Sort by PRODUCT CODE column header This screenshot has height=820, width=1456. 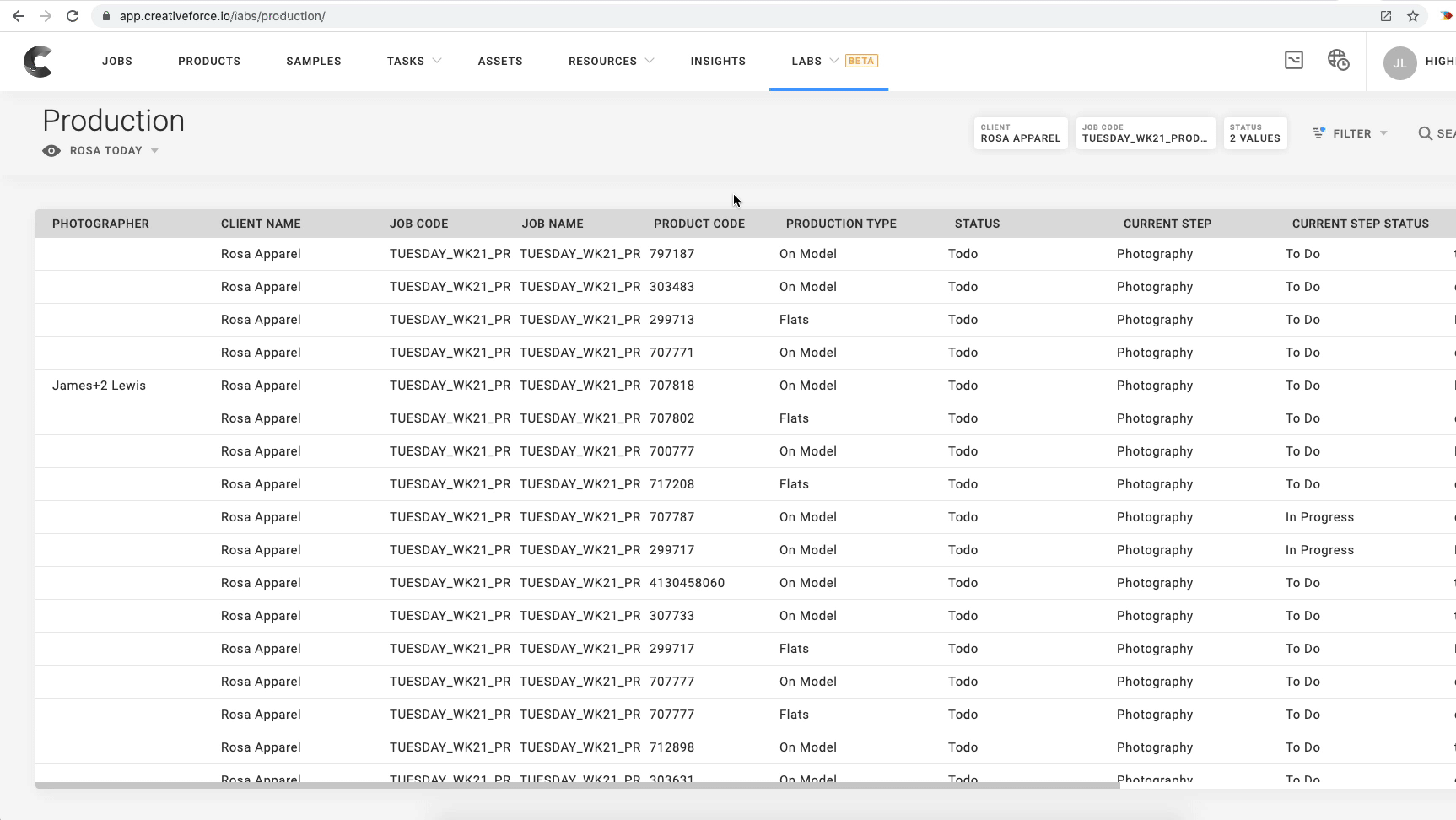coord(699,224)
